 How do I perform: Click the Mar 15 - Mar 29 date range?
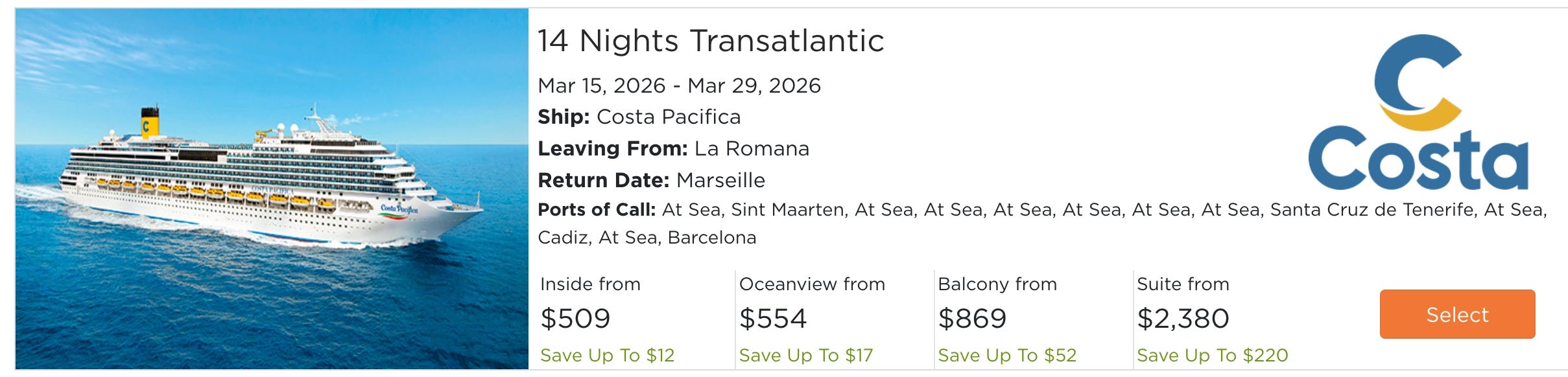click(x=679, y=86)
